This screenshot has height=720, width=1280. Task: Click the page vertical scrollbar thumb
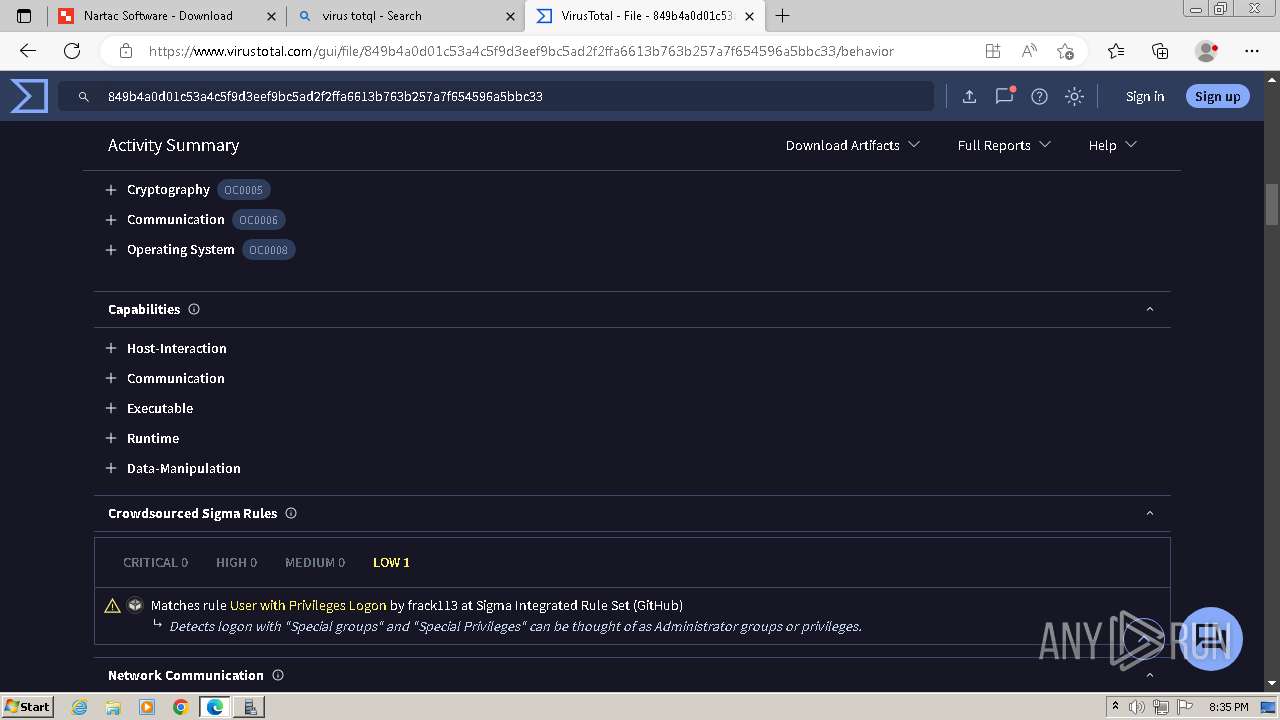click(1272, 204)
